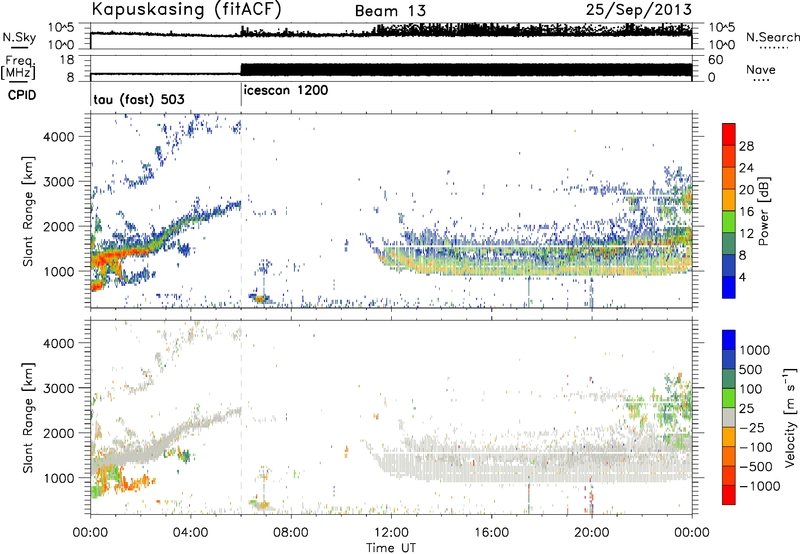The width and height of the screenshot is (800, 554).
Task: Click the Velocity [m s-1] colorbar title
Action: [x=790, y=417]
